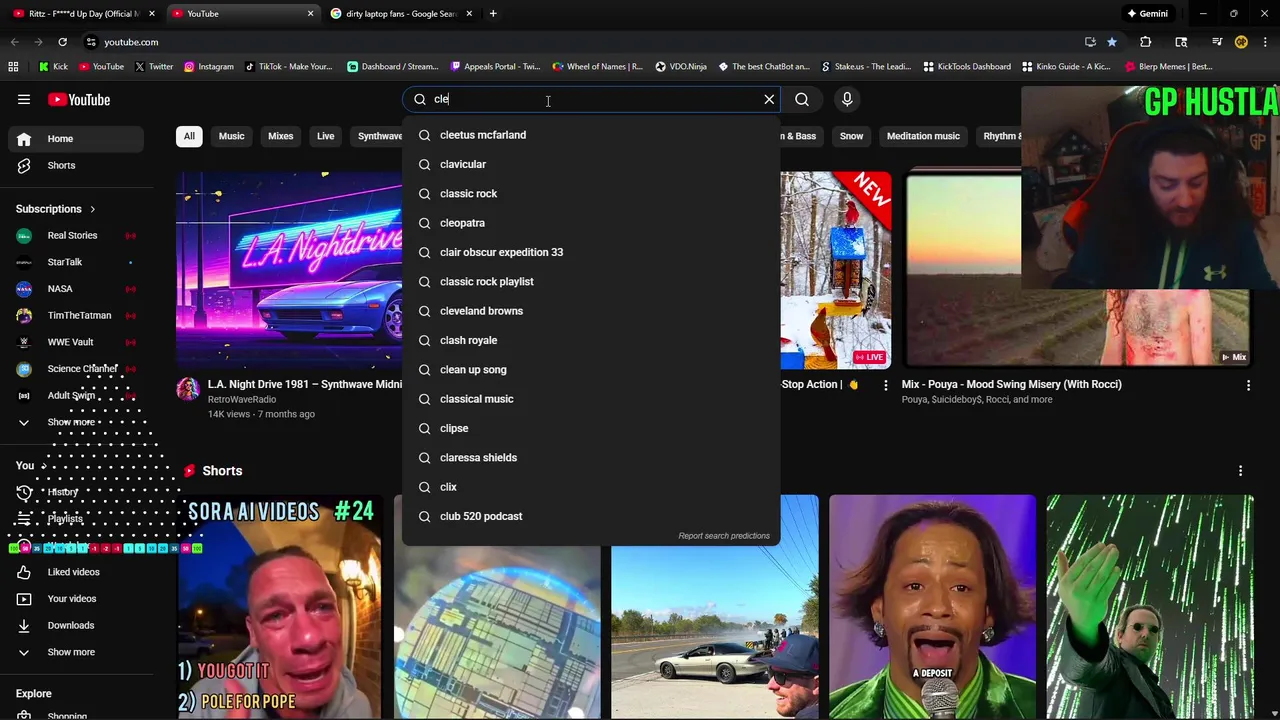Start voice search with the microphone icon

pyautogui.click(x=847, y=99)
